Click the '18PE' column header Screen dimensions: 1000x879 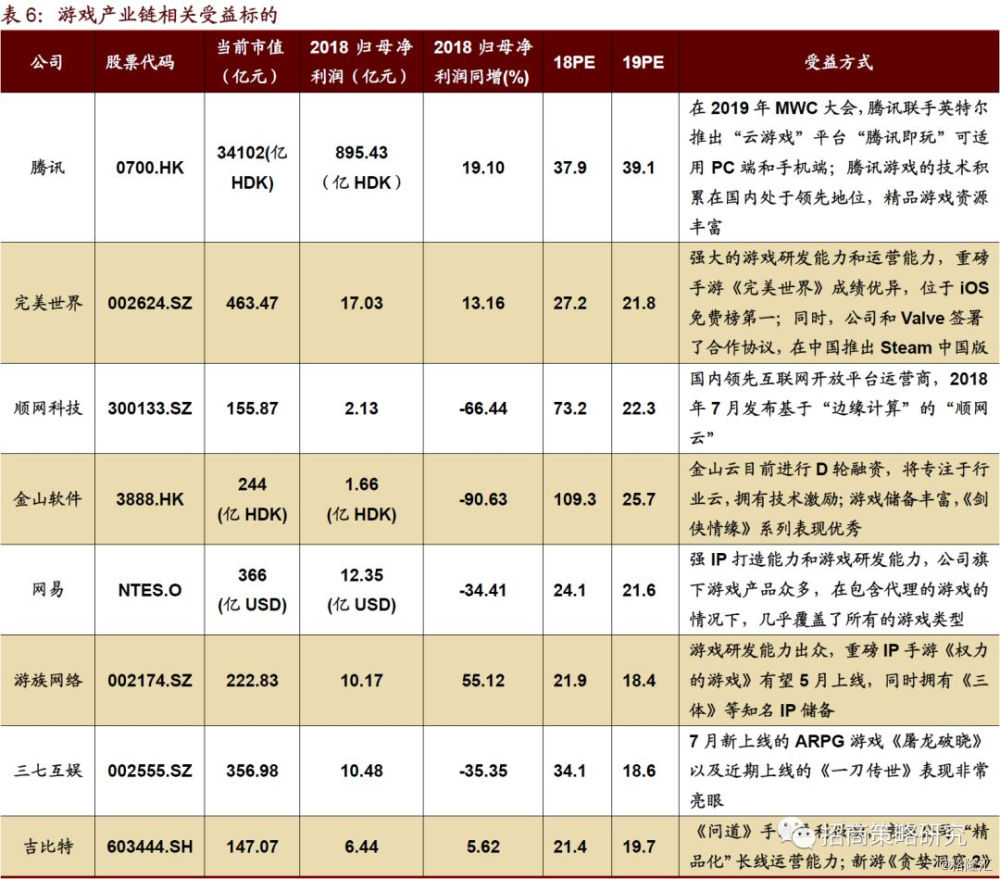[574, 63]
